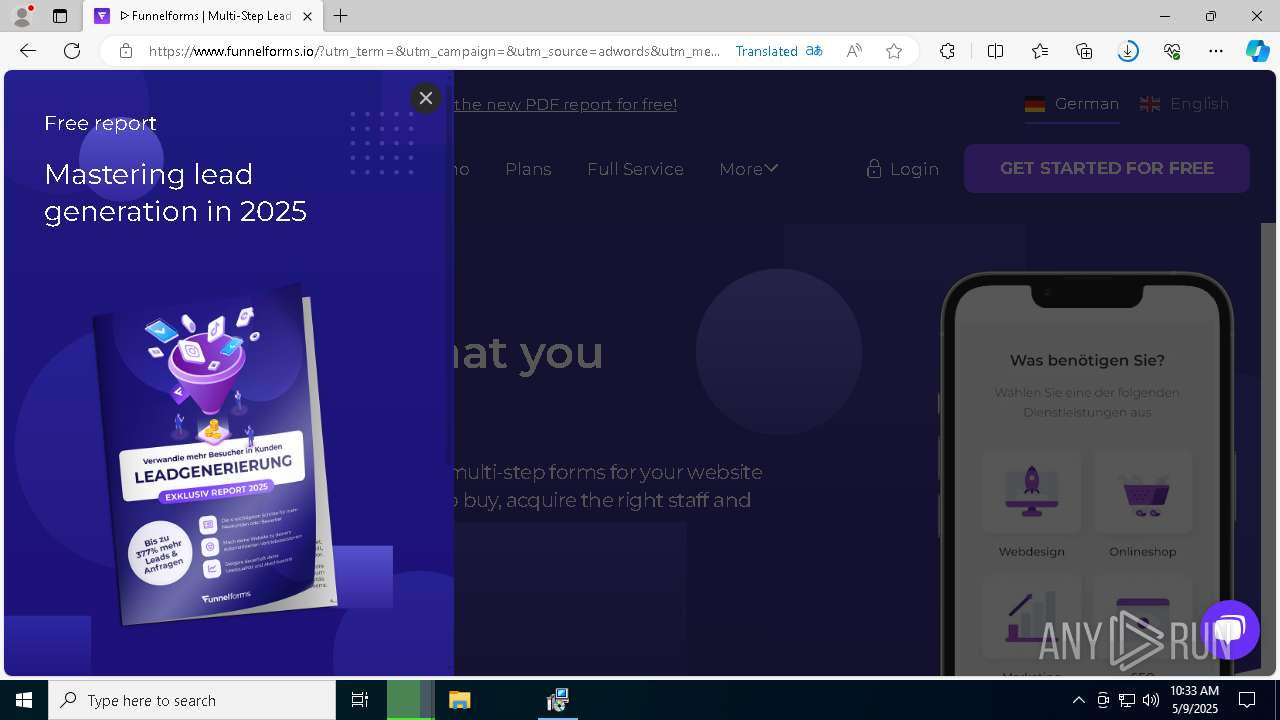This screenshot has height=720, width=1280.
Task: Switch language to English
Action: click(1184, 104)
